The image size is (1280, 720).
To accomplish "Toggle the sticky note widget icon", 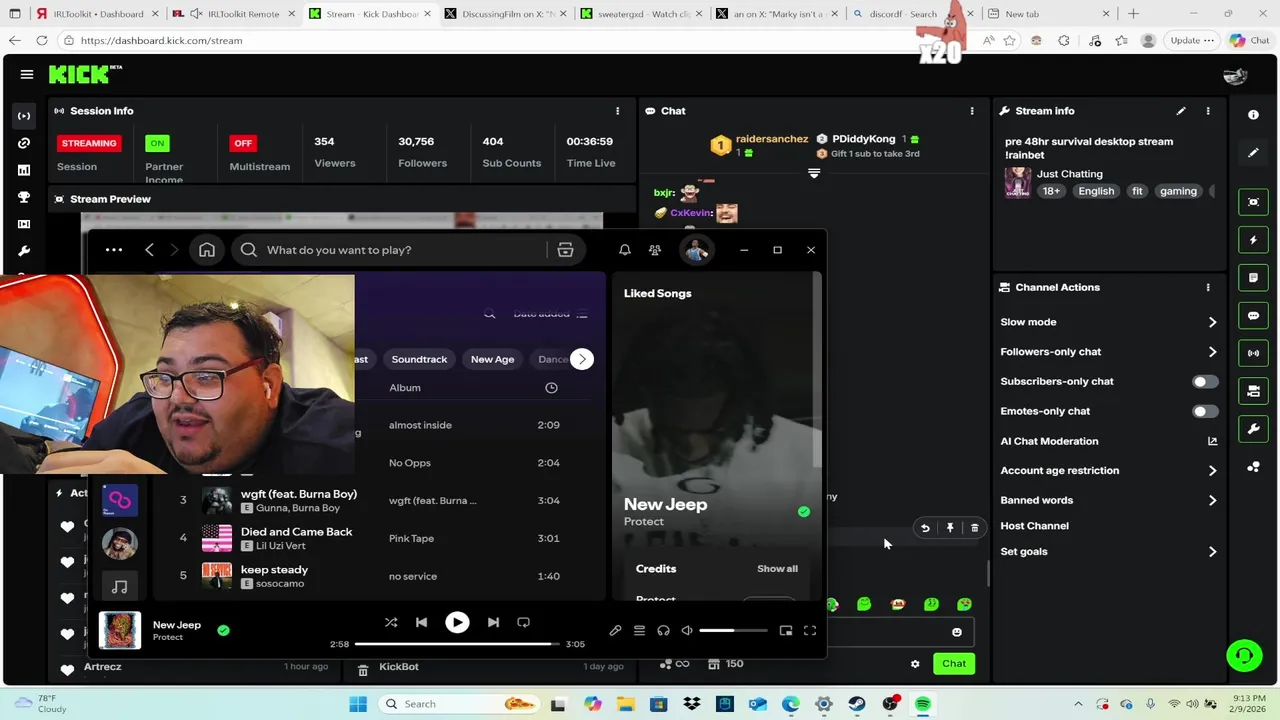I will click(1253, 277).
